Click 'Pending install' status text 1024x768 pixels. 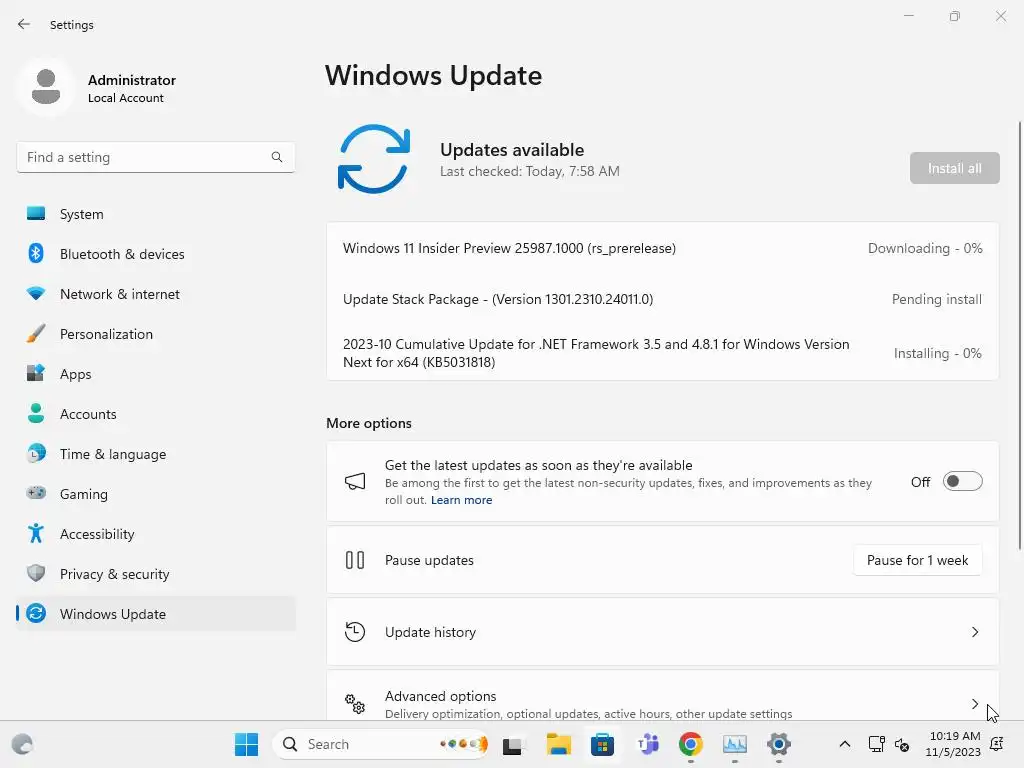(x=936, y=299)
